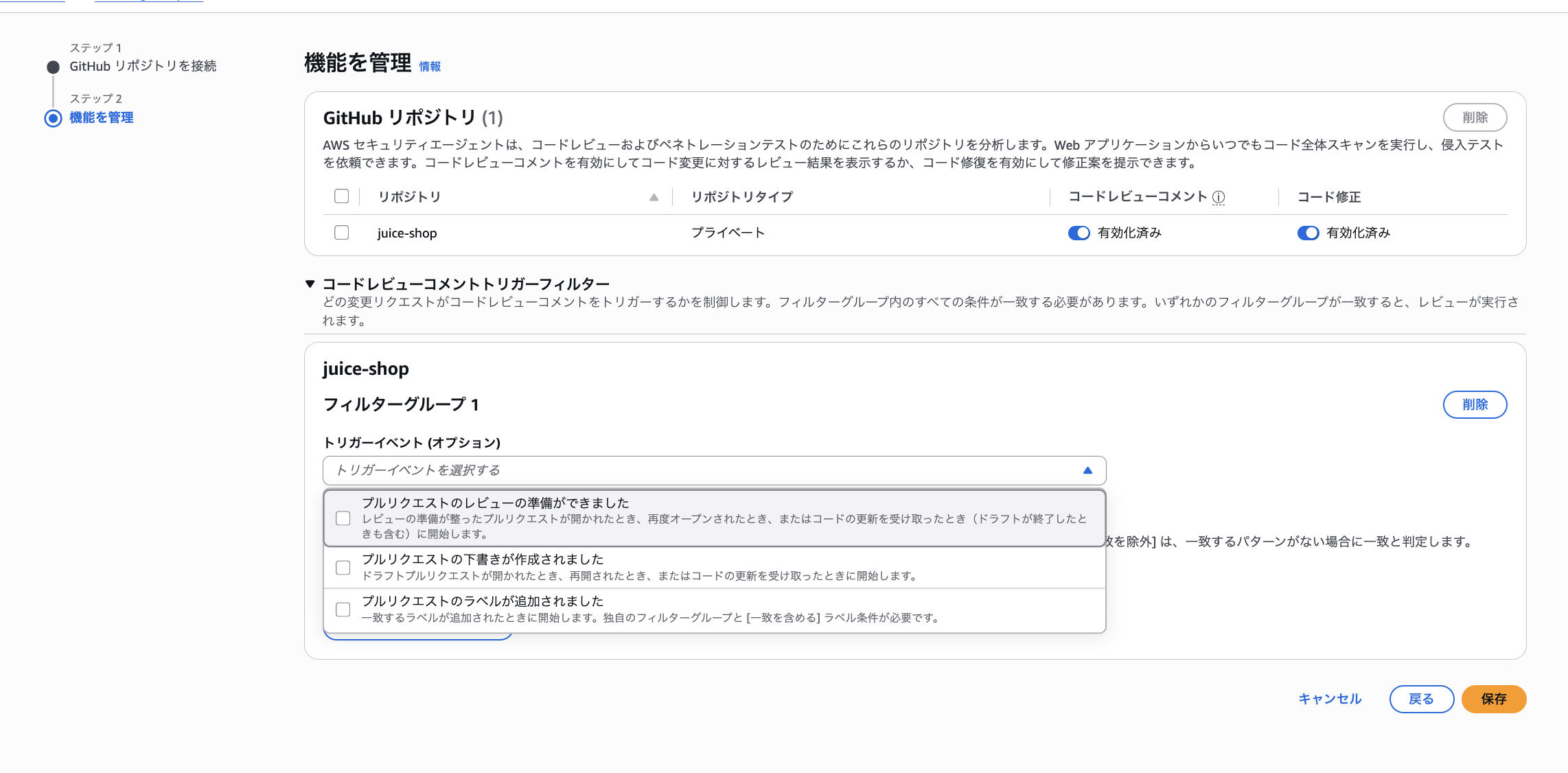Go to GitHub リポジトリを接続 step
The image size is (1568, 773).
(143, 66)
